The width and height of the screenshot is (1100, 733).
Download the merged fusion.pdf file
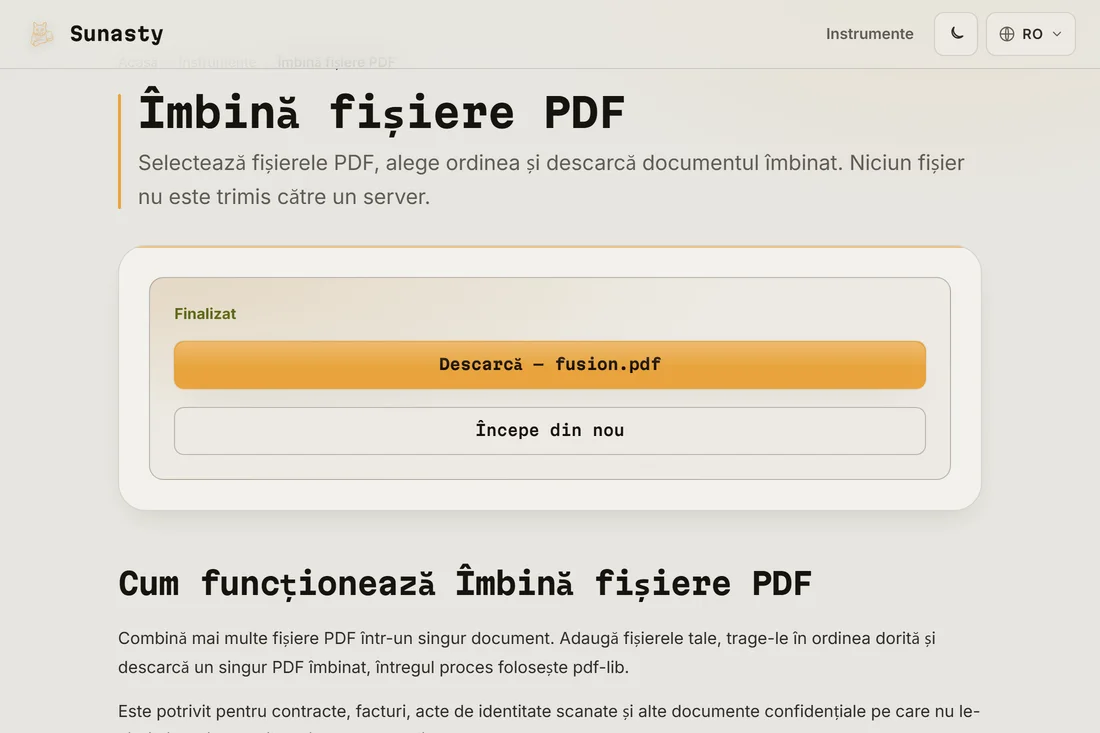tap(549, 365)
